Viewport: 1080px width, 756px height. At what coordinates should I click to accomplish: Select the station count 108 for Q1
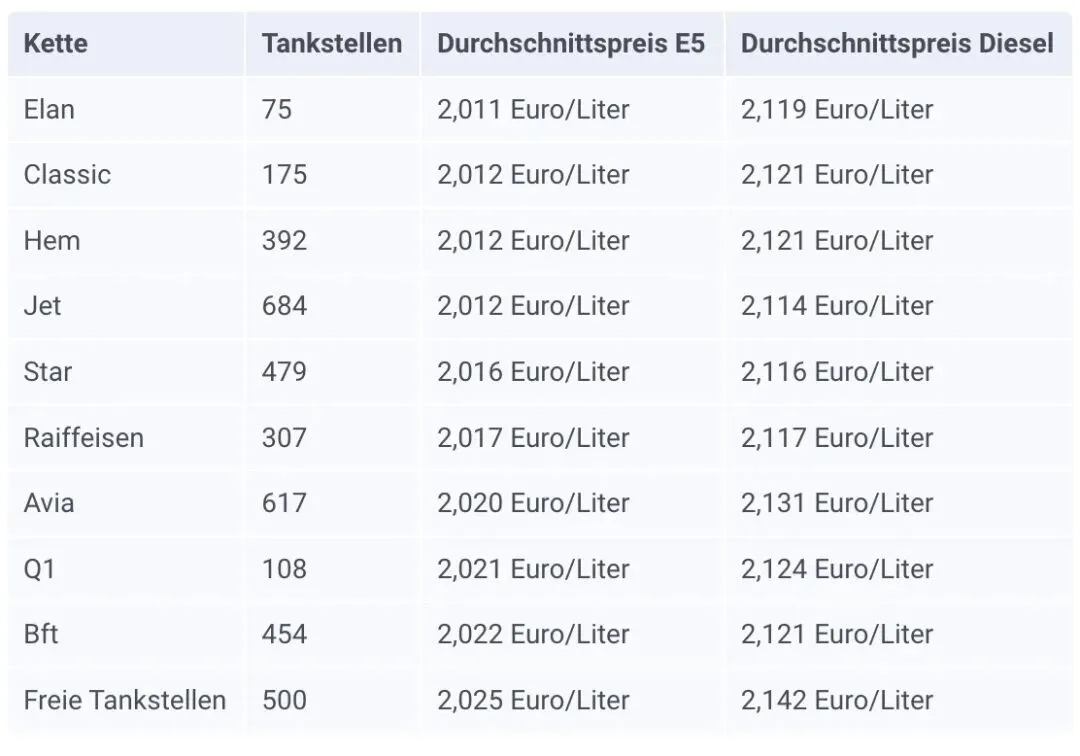point(285,569)
